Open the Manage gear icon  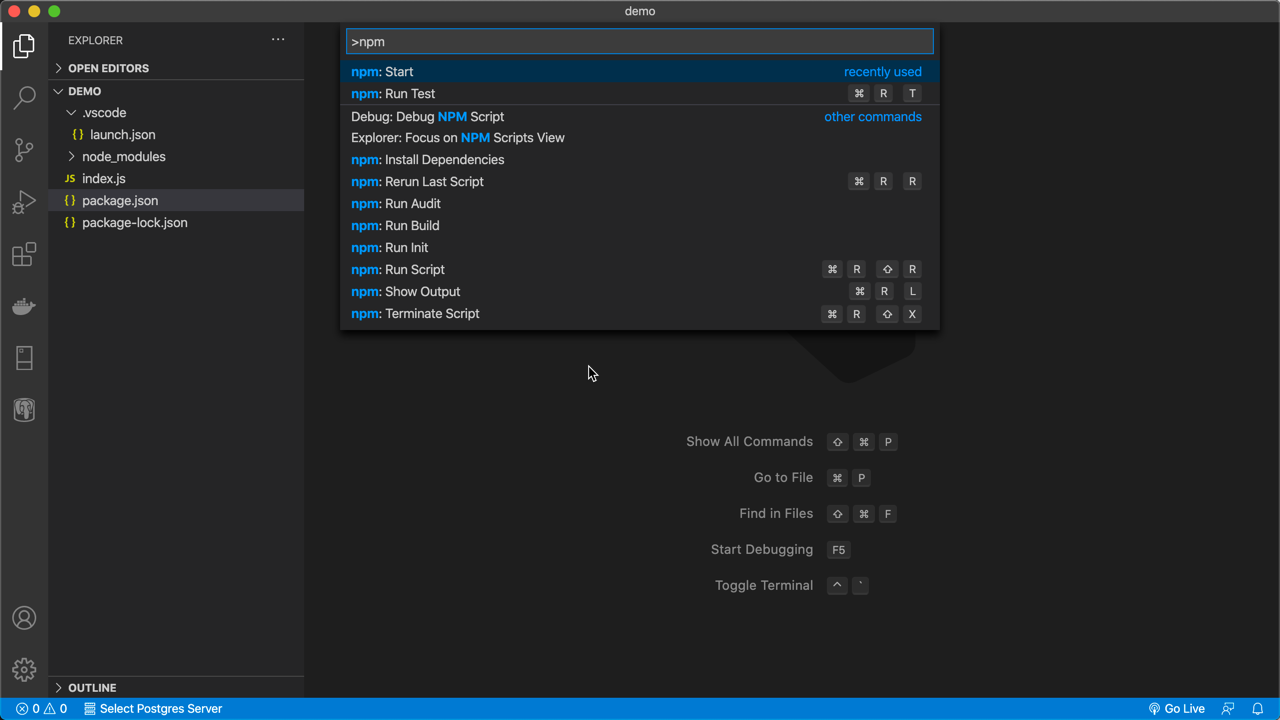pyautogui.click(x=24, y=670)
